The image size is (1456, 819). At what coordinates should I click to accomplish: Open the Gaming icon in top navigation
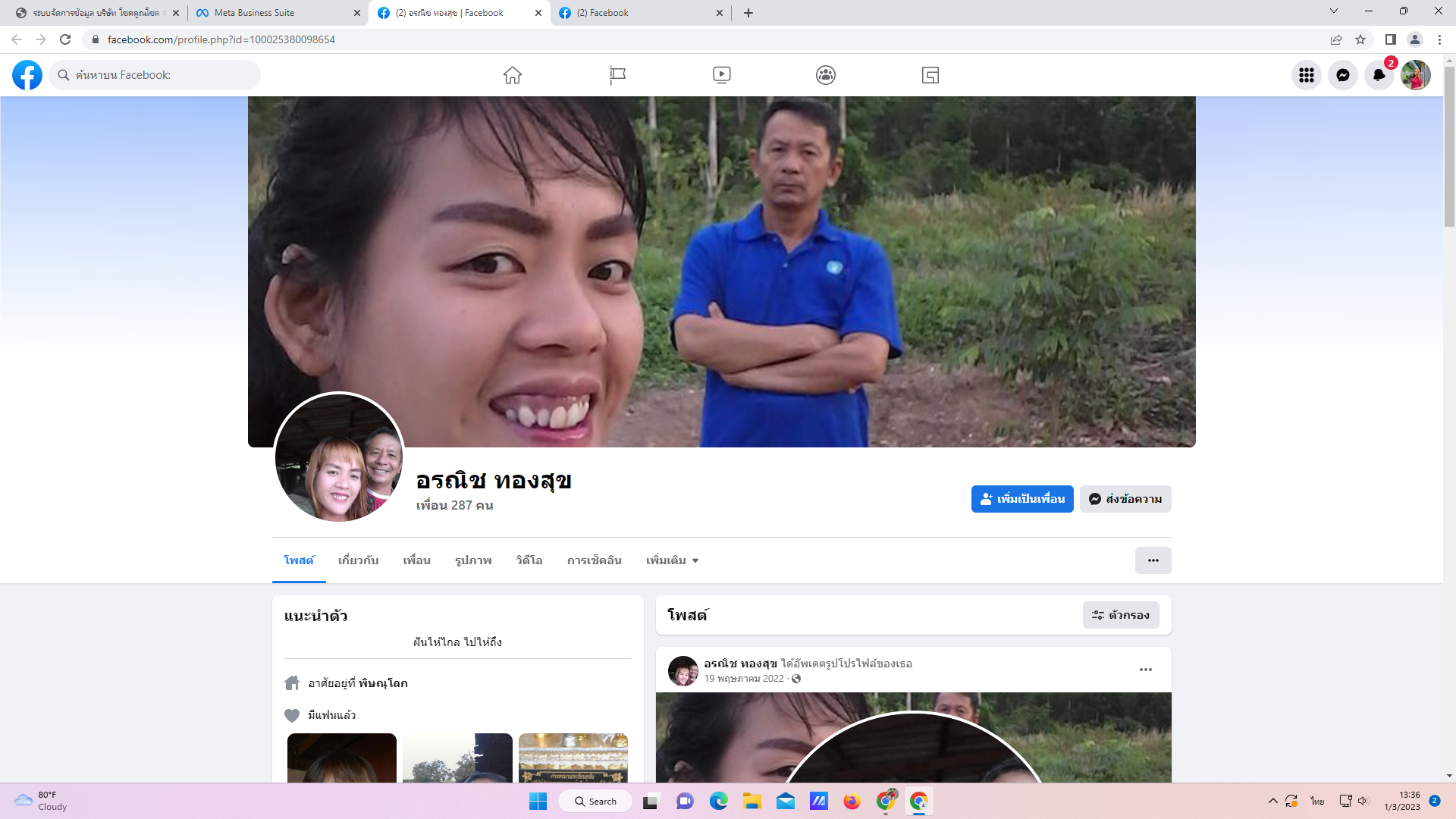coord(930,75)
